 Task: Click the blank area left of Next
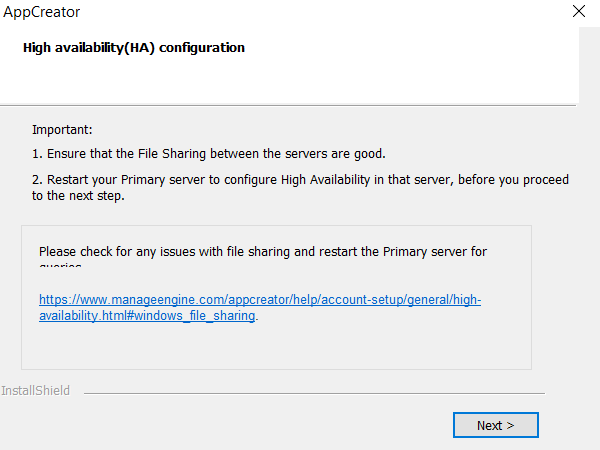coord(250,425)
